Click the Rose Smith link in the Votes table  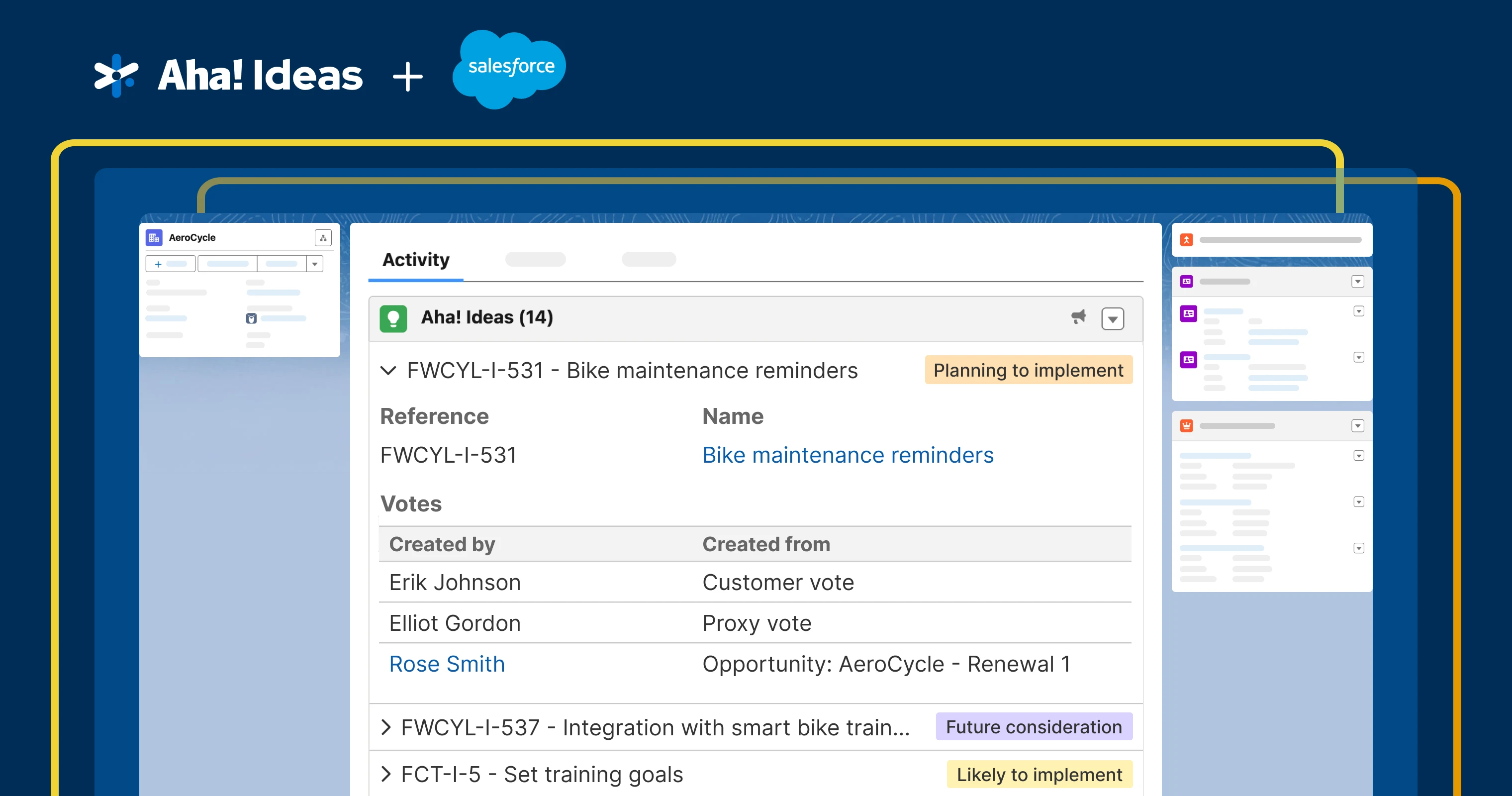pyautogui.click(x=447, y=663)
